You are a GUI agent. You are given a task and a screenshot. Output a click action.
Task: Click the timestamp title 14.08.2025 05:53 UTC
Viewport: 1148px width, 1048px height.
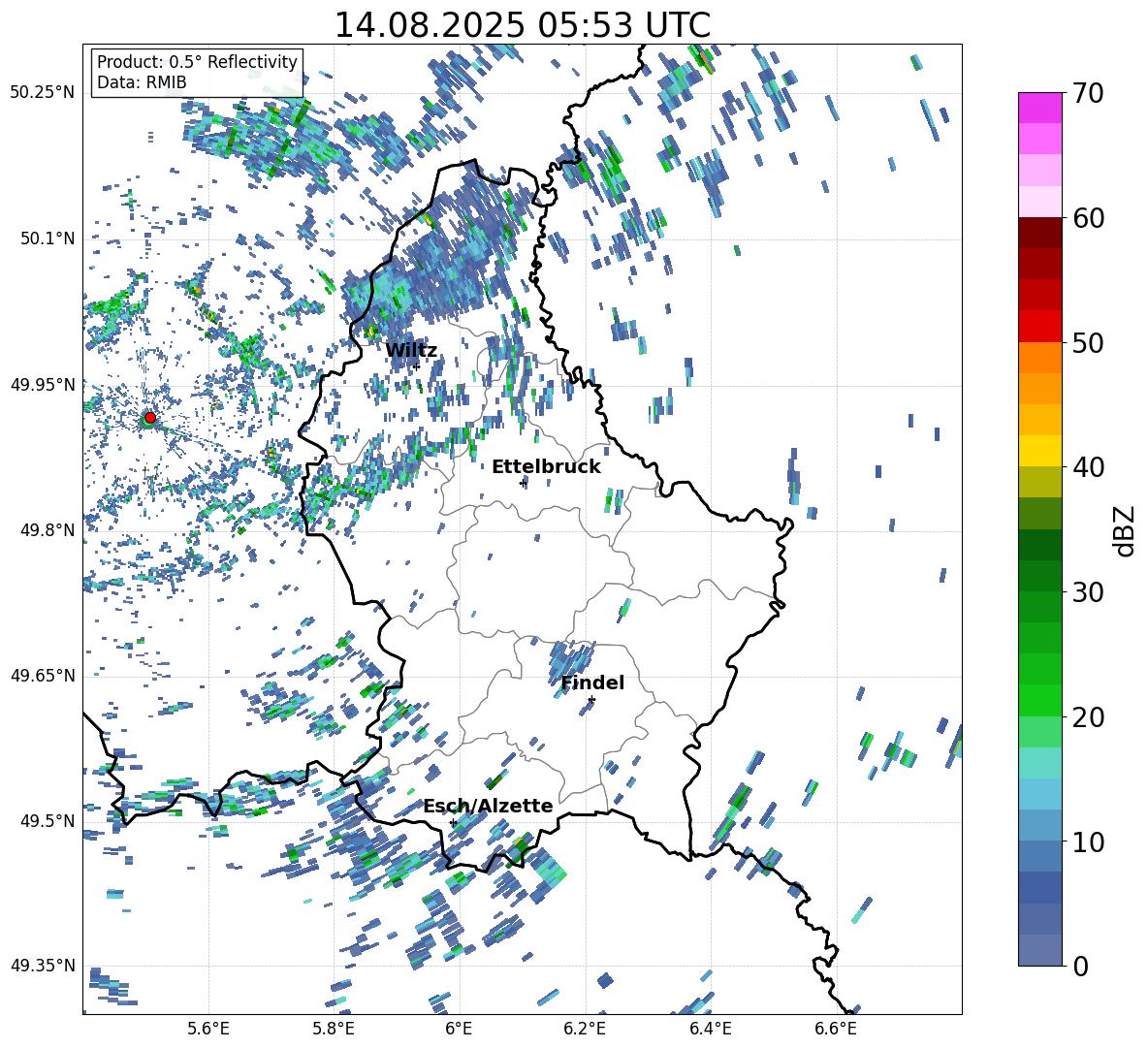tap(522, 25)
